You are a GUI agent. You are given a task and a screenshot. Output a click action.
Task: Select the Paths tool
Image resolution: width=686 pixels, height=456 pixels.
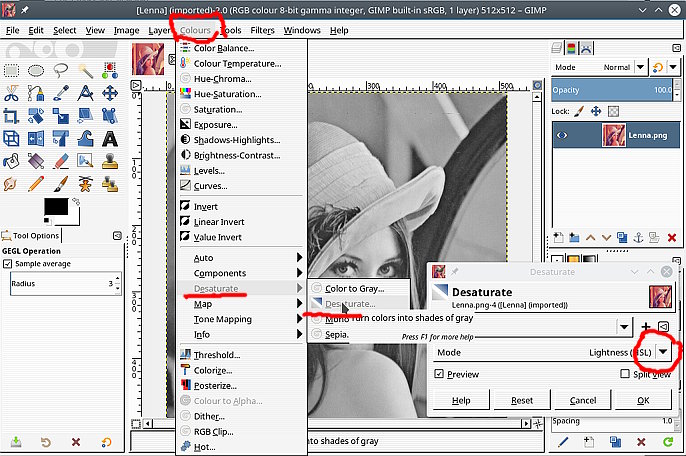[x=36, y=93]
